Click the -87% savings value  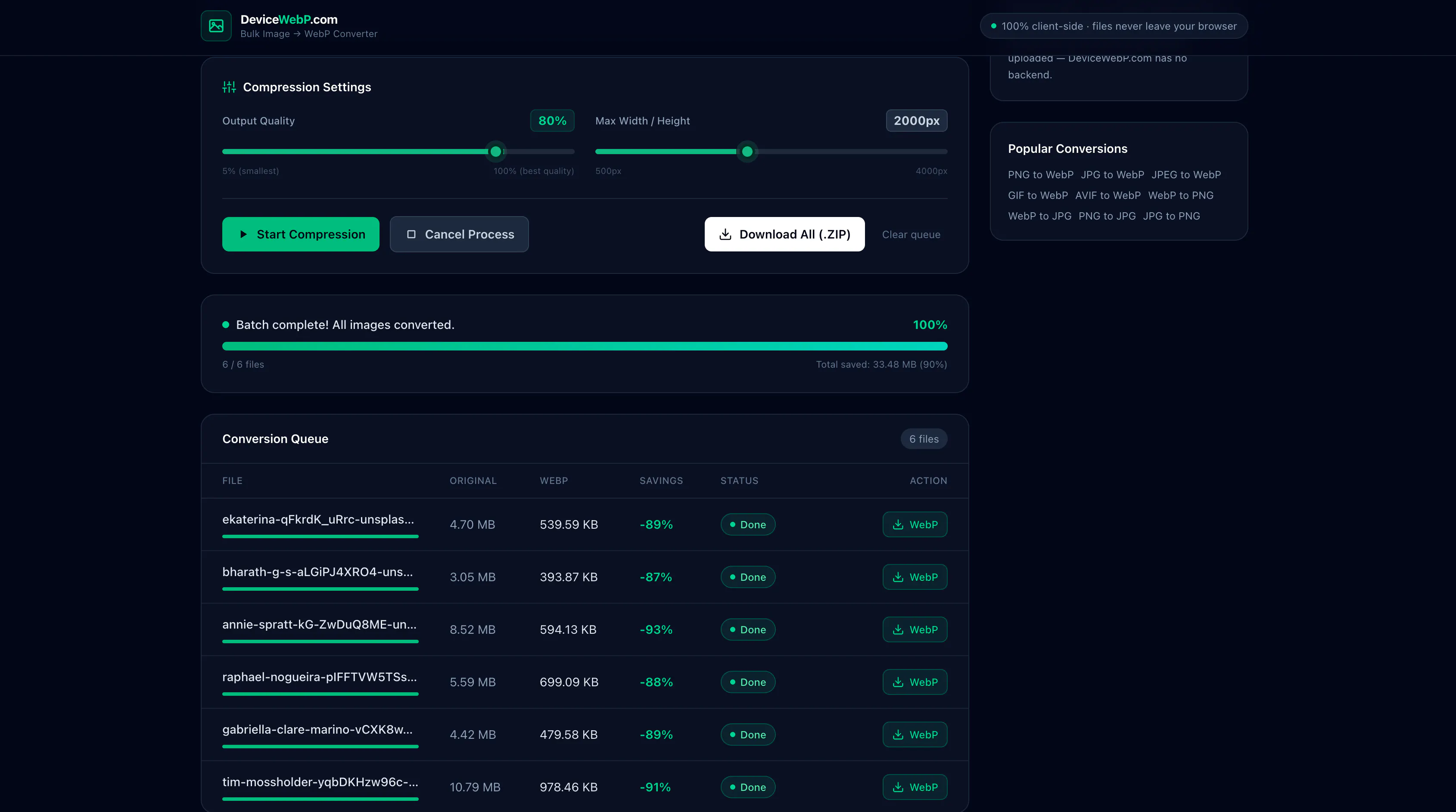click(x=656, y=577)
